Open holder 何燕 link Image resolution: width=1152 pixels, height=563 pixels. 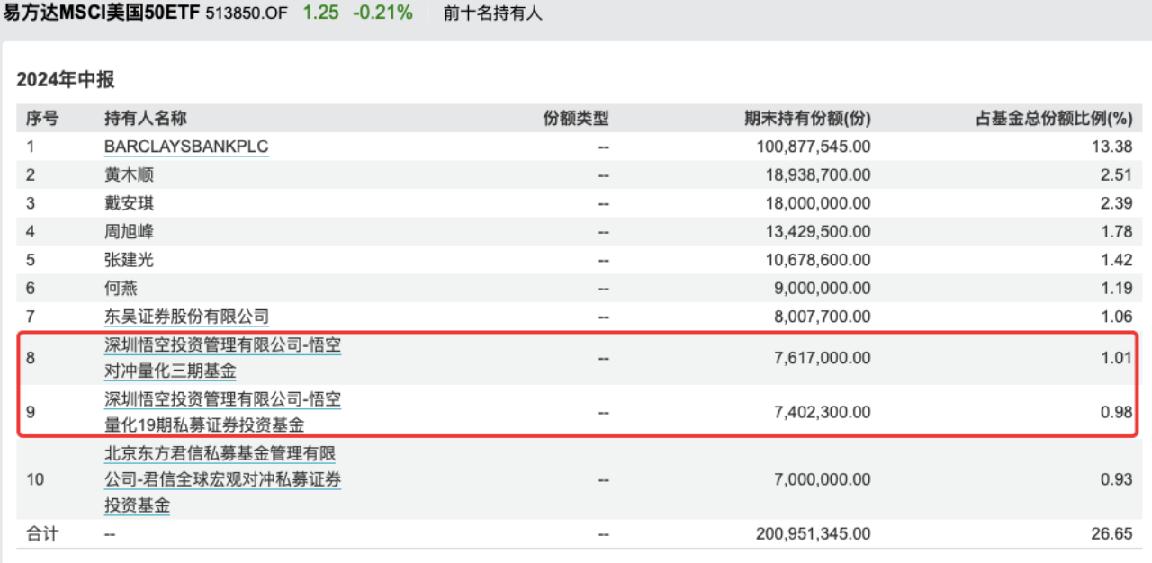coord(120,288)
